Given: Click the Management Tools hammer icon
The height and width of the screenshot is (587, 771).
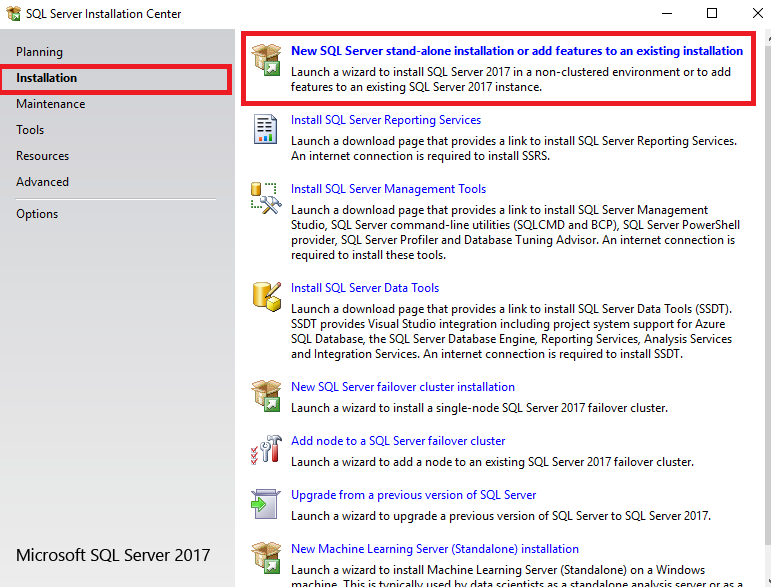Looking at the screenshot, I should click(x=266, y=198).
